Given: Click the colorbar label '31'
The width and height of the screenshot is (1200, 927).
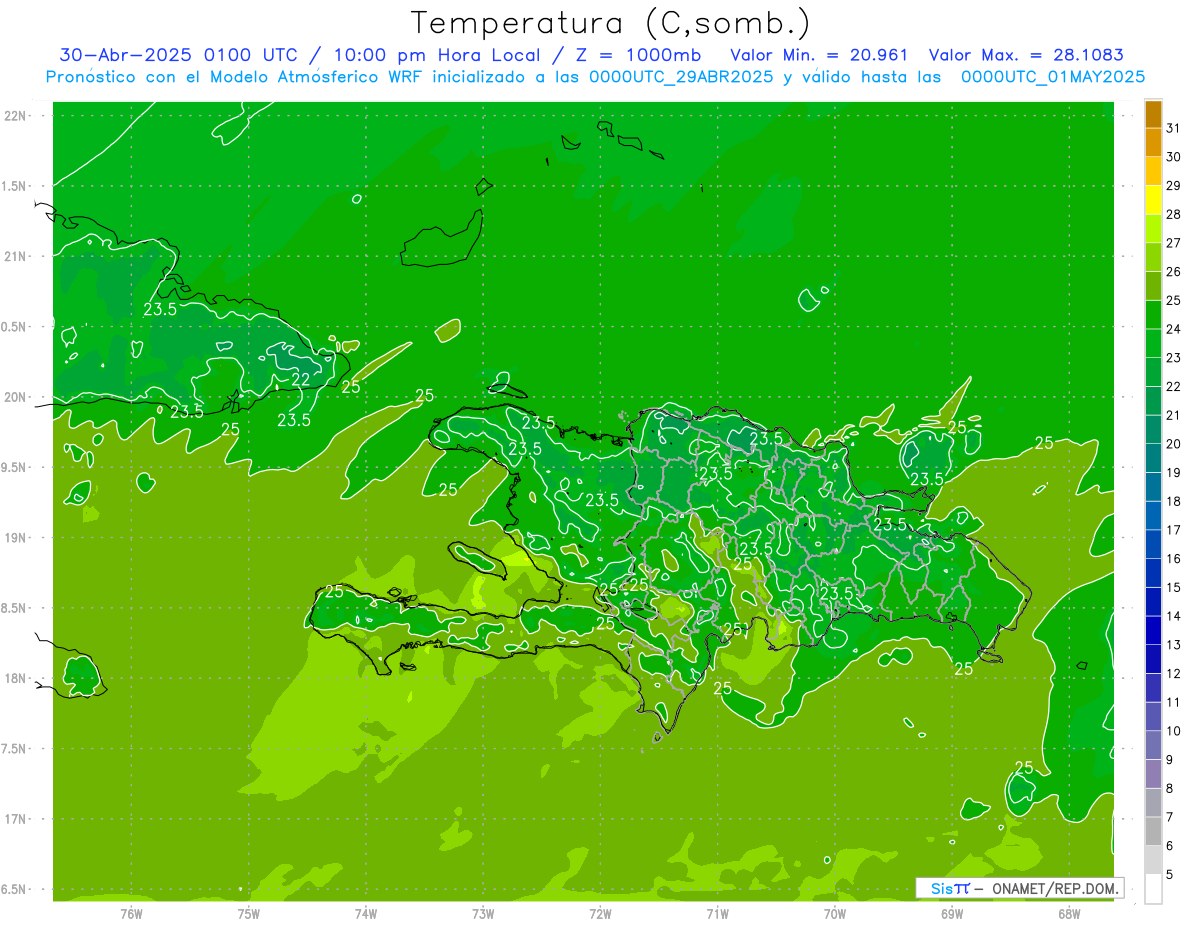Looking at the screenshot, I should 1173,128.
